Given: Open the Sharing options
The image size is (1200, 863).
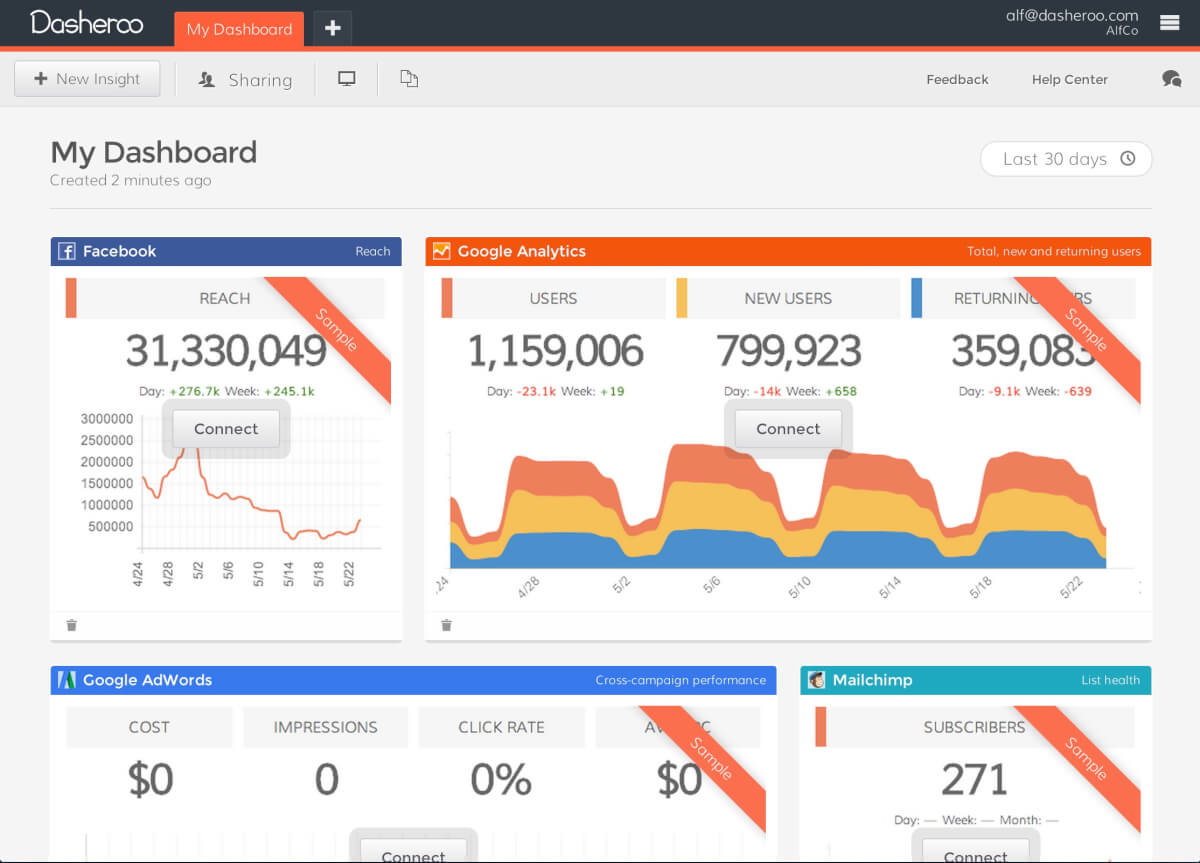Looking at the screenshot, I should [x=245, y=80].
